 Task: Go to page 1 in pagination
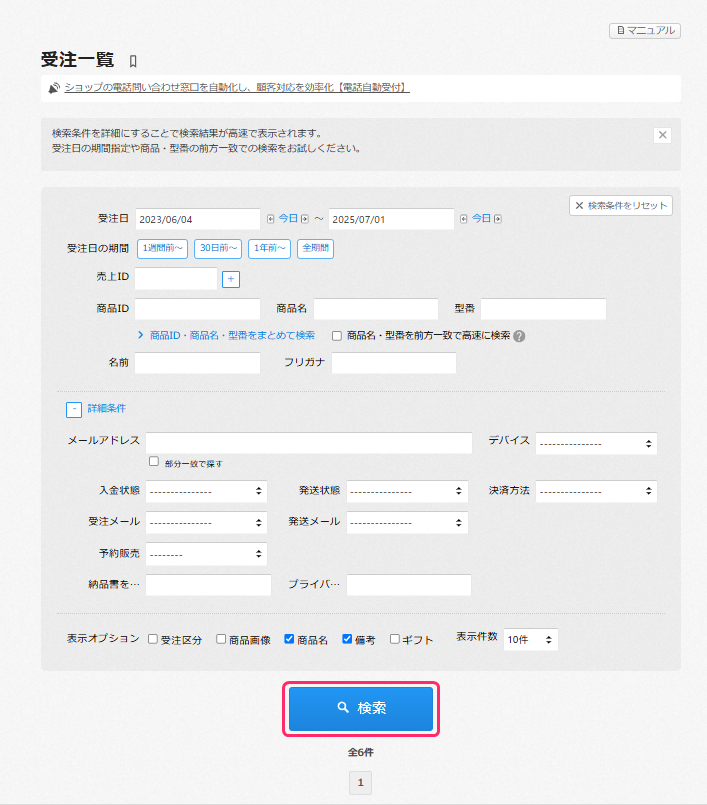pos(360,783)
